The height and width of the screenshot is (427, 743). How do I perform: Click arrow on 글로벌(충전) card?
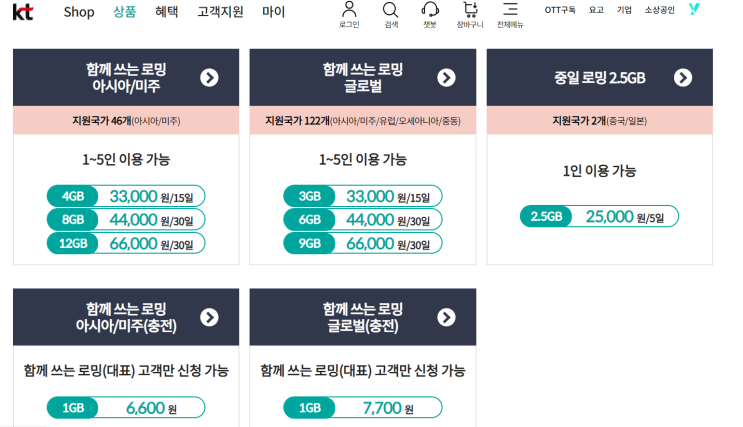[446, 317]
